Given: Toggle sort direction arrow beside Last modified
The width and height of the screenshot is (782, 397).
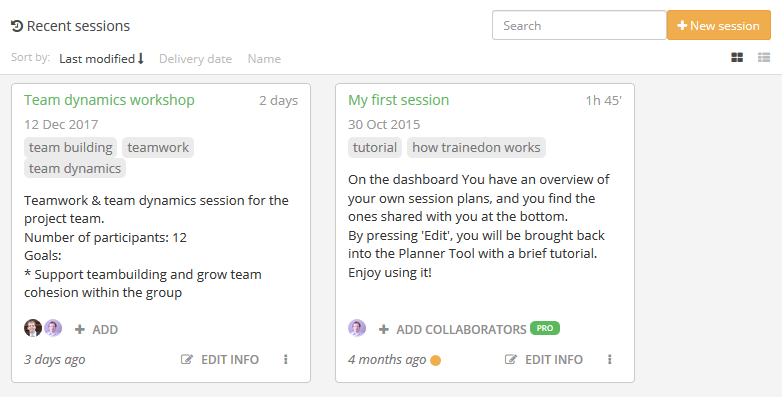Looking at the screenshot, I should click(x=141, y=59).
